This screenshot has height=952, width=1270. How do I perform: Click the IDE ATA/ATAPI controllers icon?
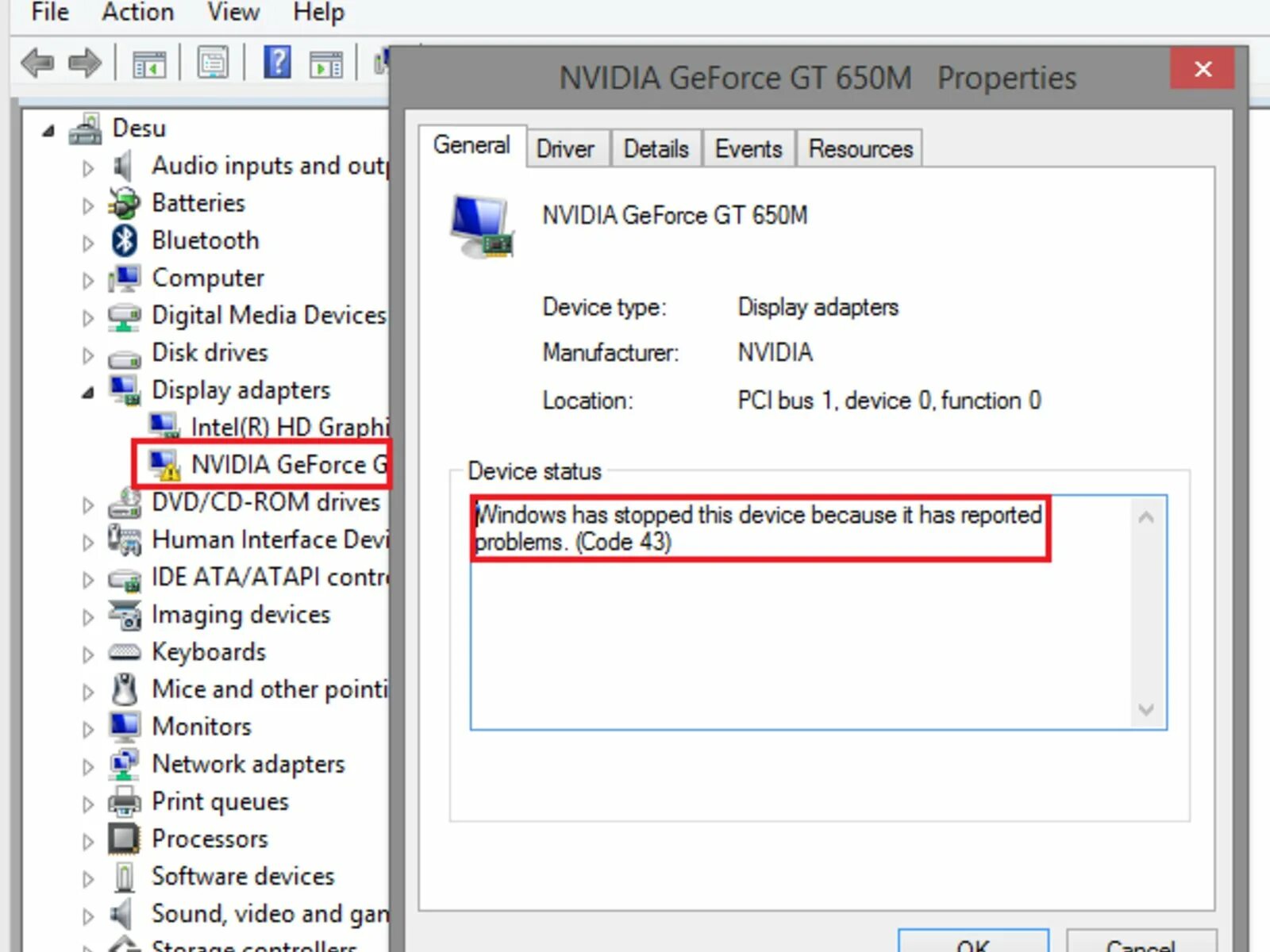[125, 579]
